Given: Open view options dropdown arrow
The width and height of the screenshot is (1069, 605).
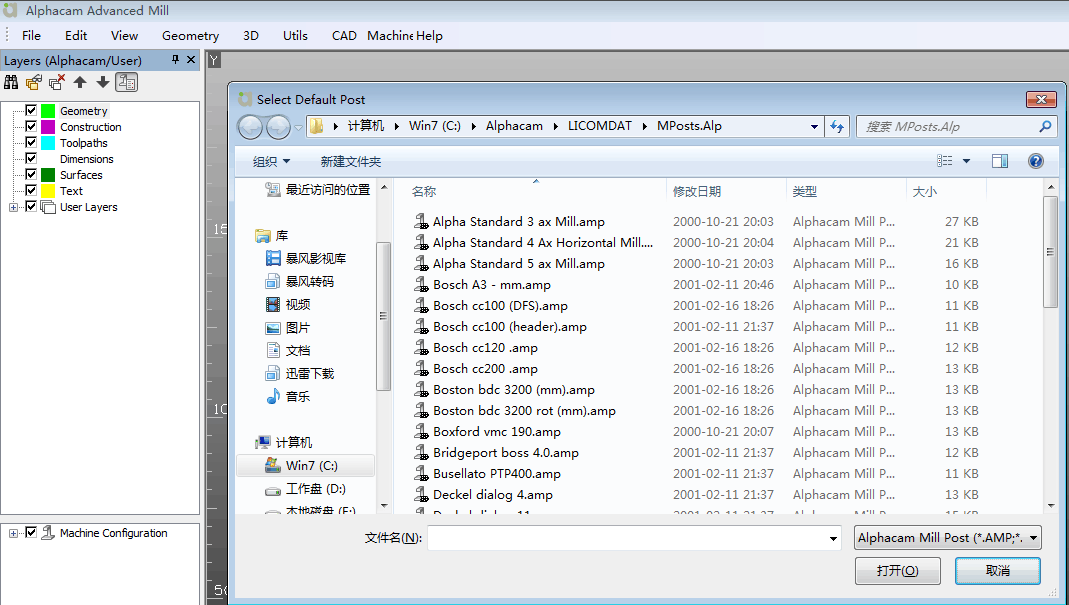Looking at the screenshot, I should coord(966,161).
